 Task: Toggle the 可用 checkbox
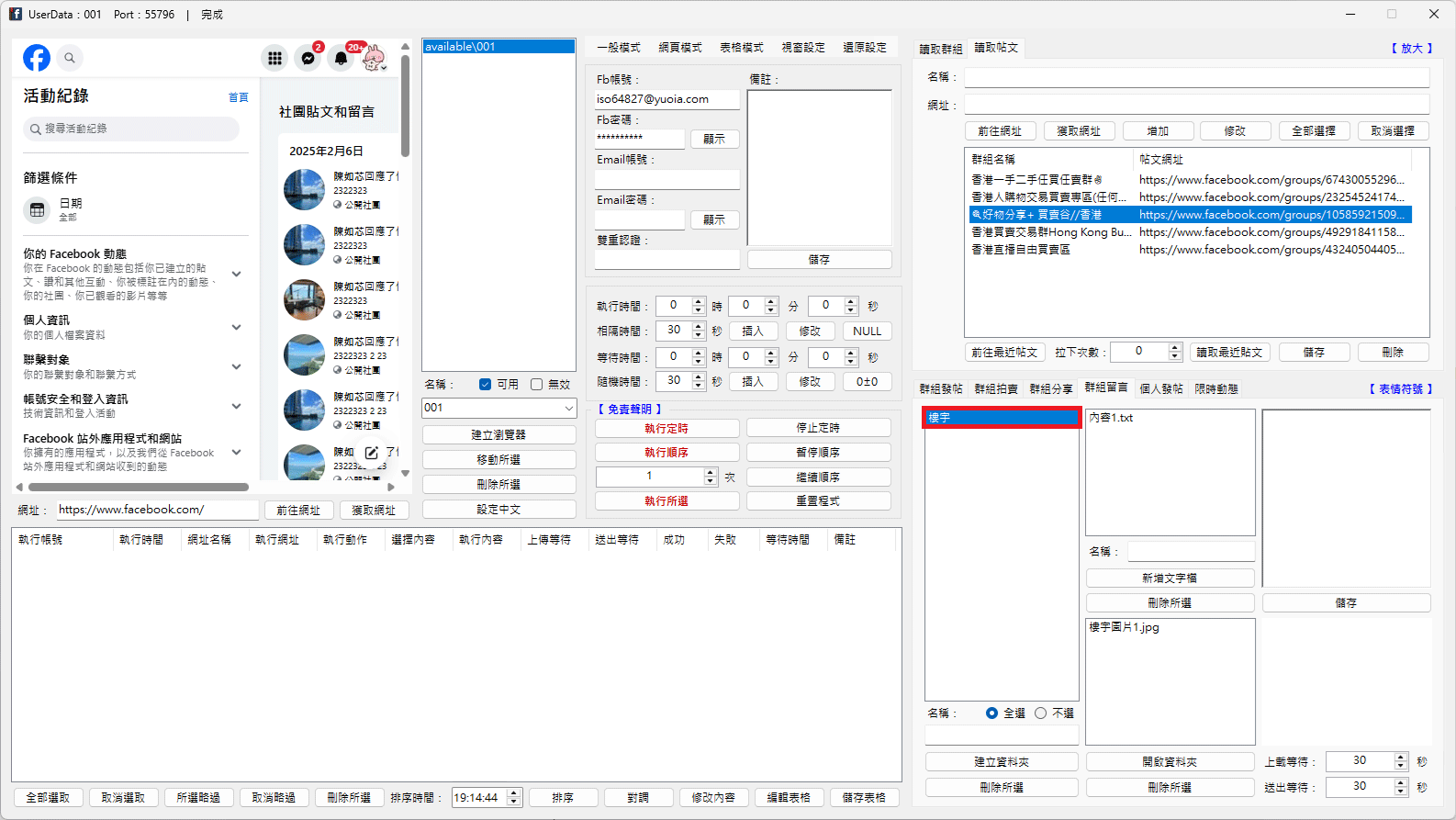click(x=485, y=384)
